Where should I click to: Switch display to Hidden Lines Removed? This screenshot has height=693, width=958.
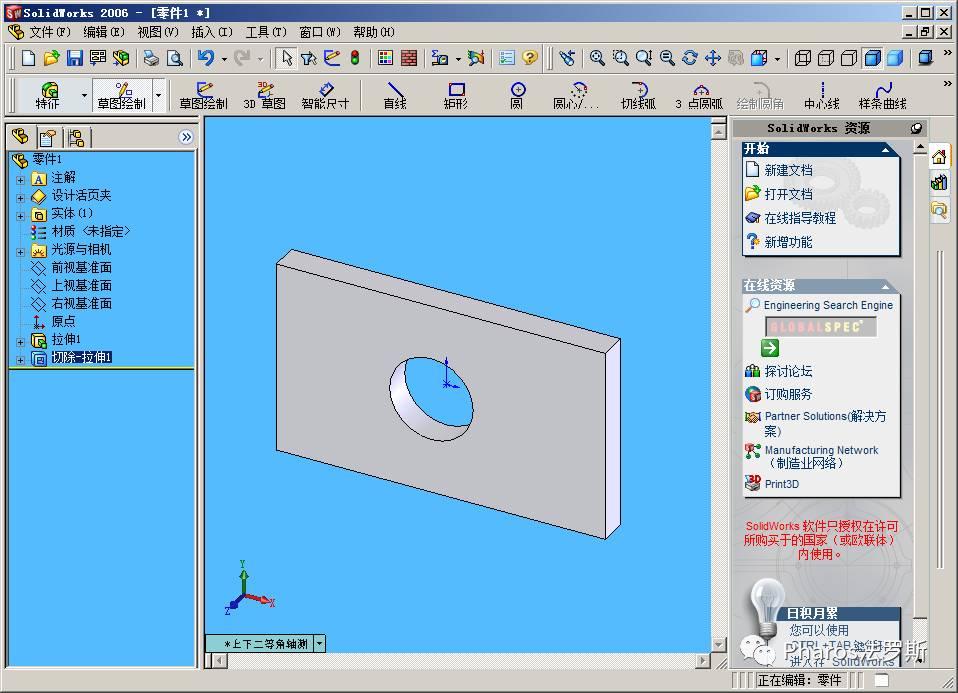pyautogui.click(x=849, y=58)
